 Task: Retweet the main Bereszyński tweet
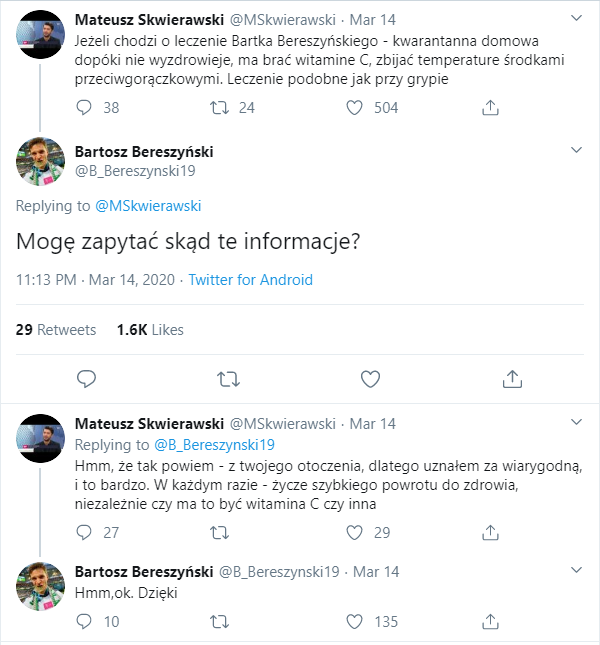pyautogui.click(x=228, y=378)
